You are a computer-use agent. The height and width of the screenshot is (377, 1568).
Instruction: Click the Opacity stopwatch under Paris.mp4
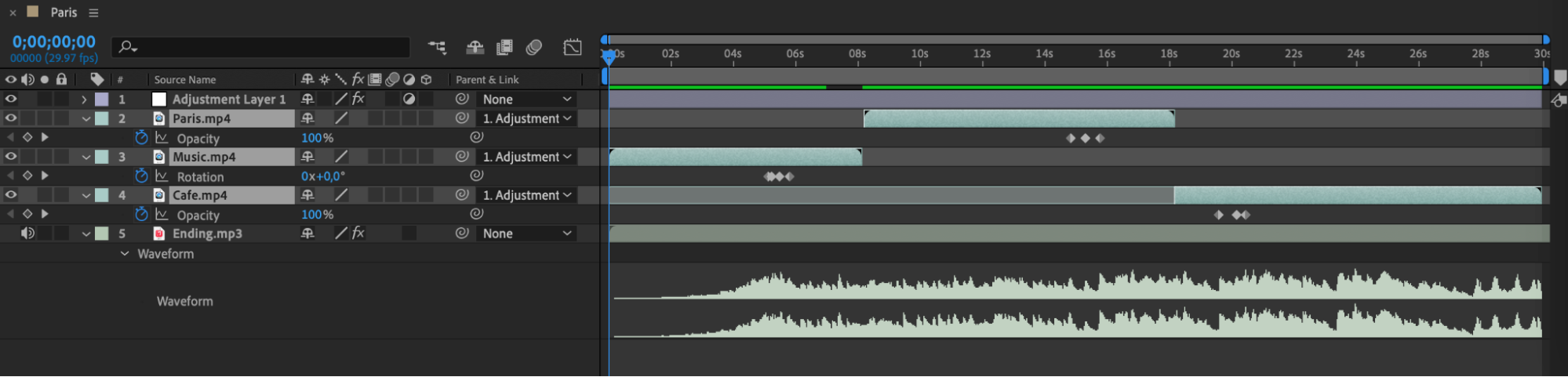point(141,138)
